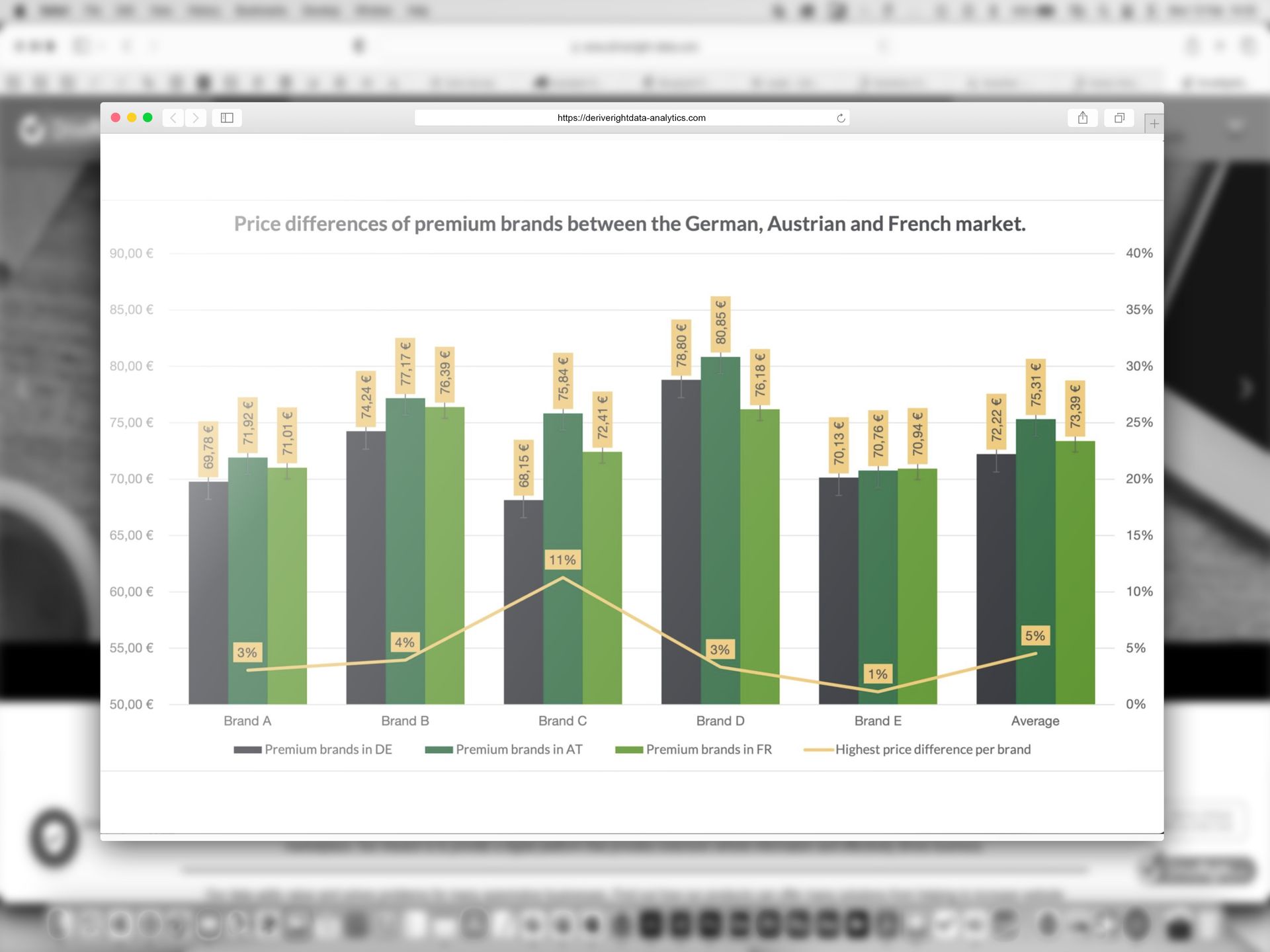
Task: Open the Share sheet icon
Action: [1083, 118]
